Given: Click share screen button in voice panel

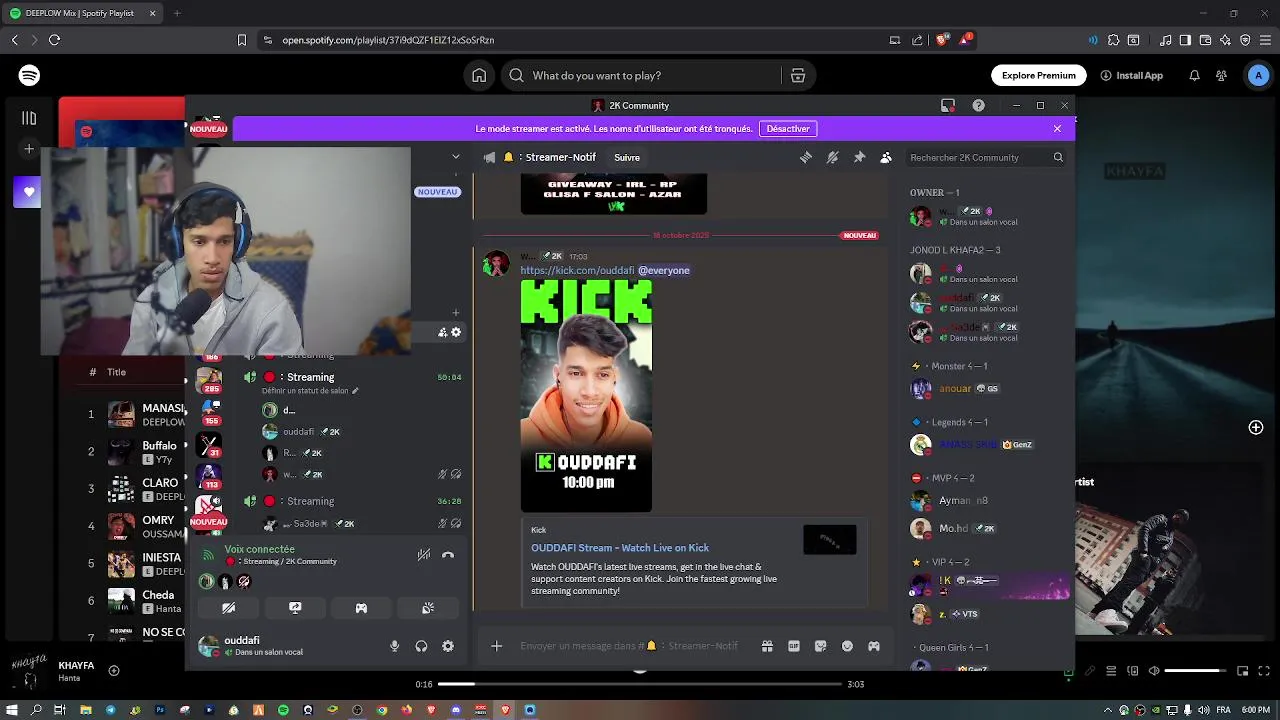Looking at the screenshot, I should coord(295,607).
